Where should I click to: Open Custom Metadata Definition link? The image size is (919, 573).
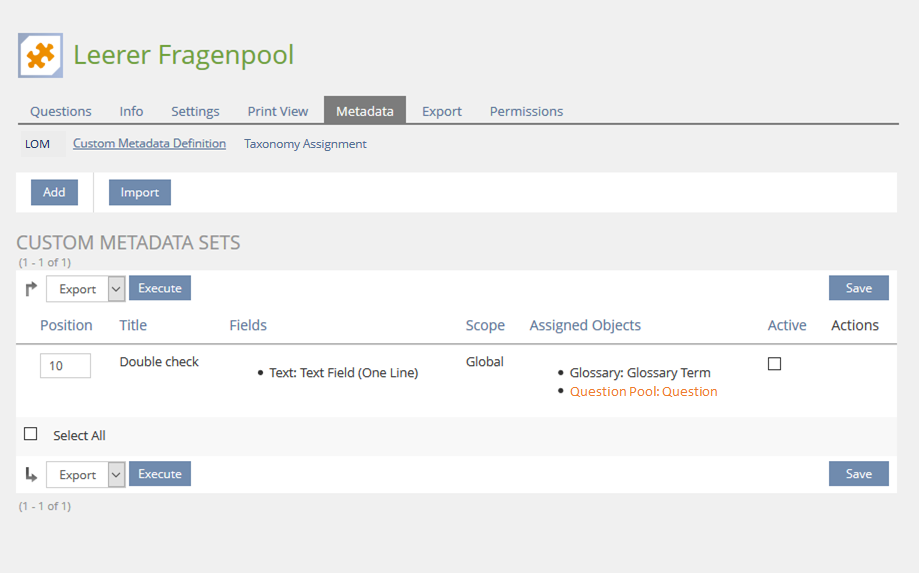pos(149,144)
